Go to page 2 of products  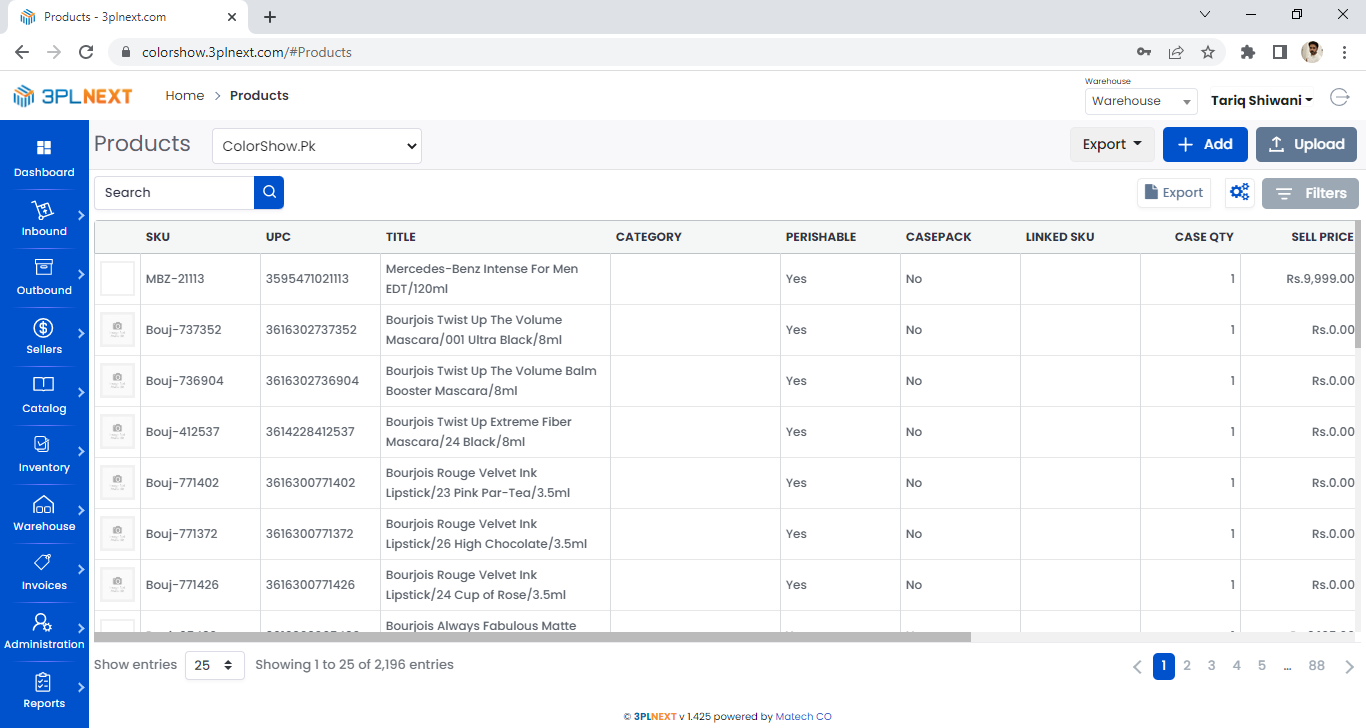pyautogui.click(x=1187, y=666)
